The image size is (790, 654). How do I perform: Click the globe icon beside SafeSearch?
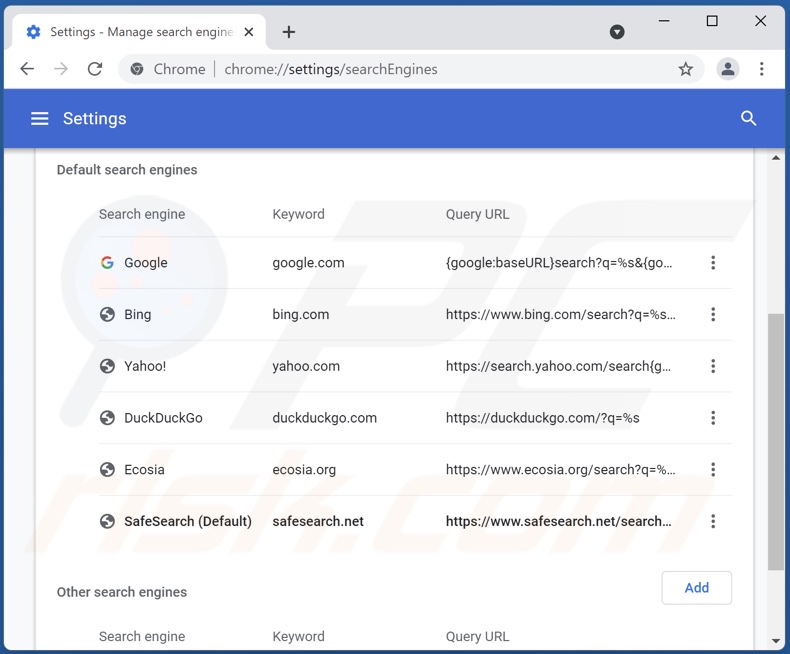pyautogui.click(x=107, y=521)
